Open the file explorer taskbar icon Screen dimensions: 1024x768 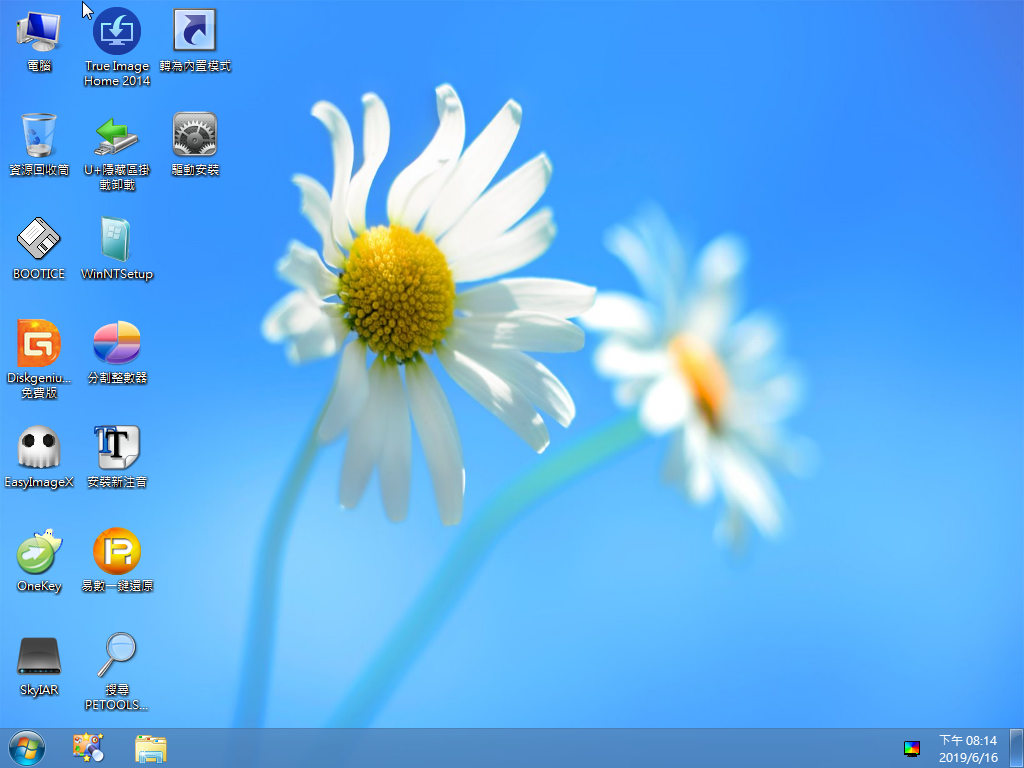tap(151, 748)
